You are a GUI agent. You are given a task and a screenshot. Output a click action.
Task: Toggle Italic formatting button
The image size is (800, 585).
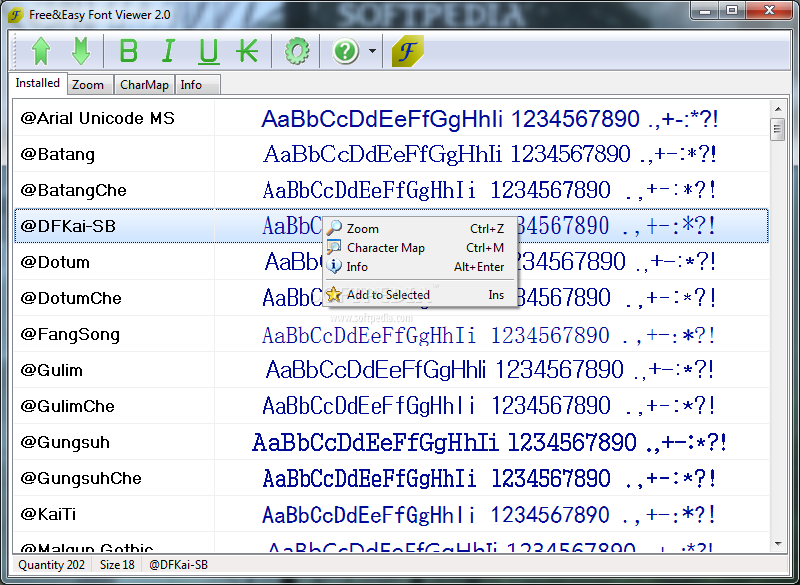[x=168, y=51]
